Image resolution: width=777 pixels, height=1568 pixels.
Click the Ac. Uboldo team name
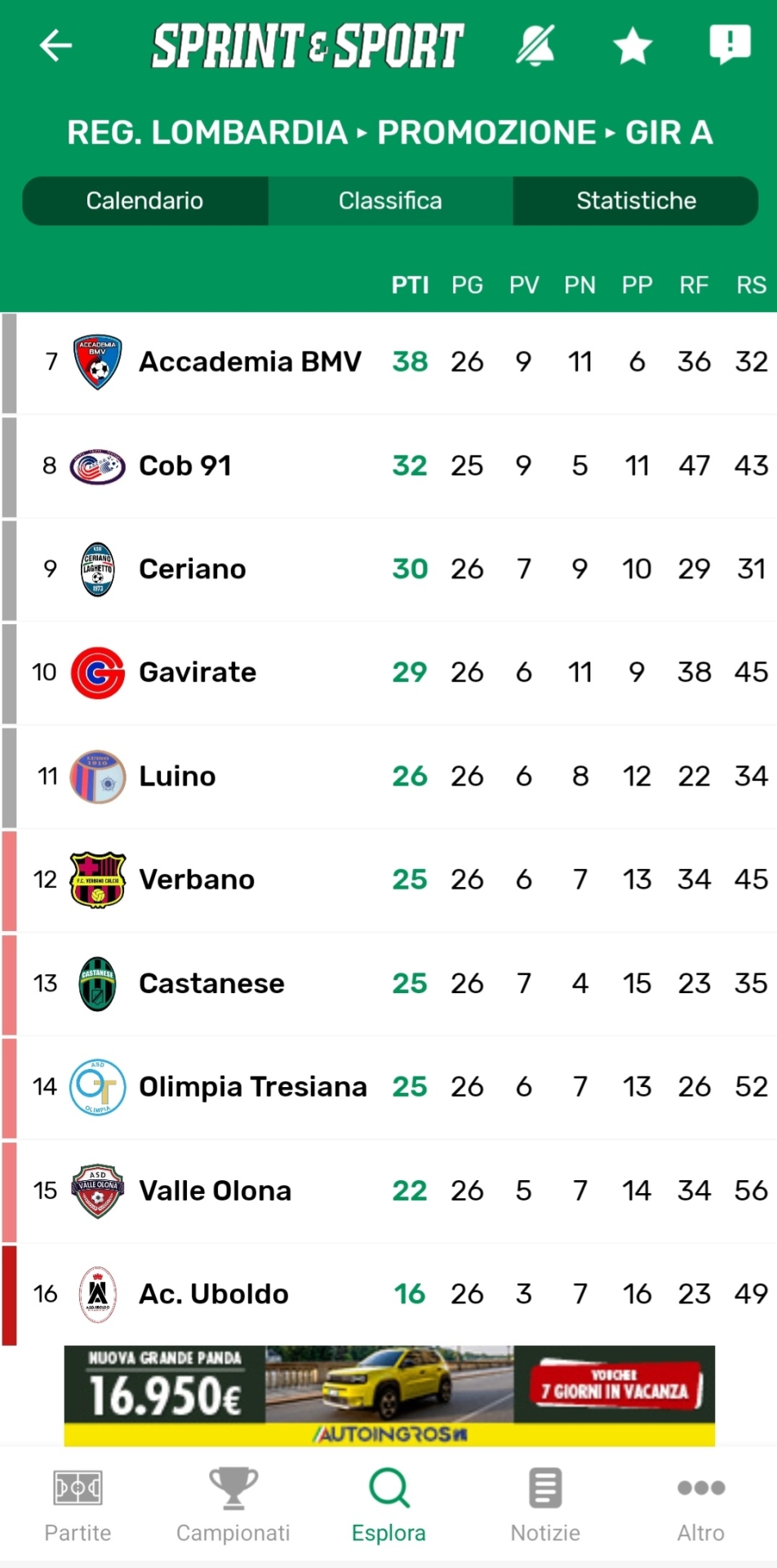214,1294
